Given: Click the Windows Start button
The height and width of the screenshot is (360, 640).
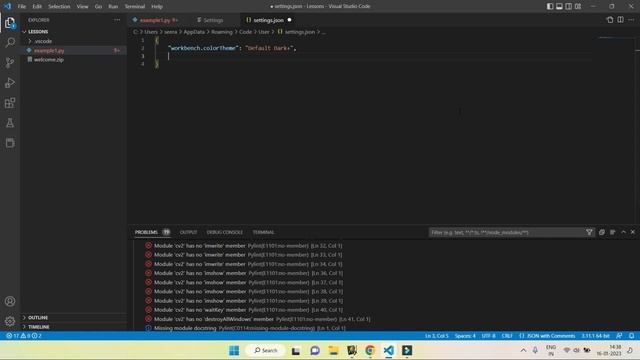Looking at the screenshot, I should (x=234, y=351).
